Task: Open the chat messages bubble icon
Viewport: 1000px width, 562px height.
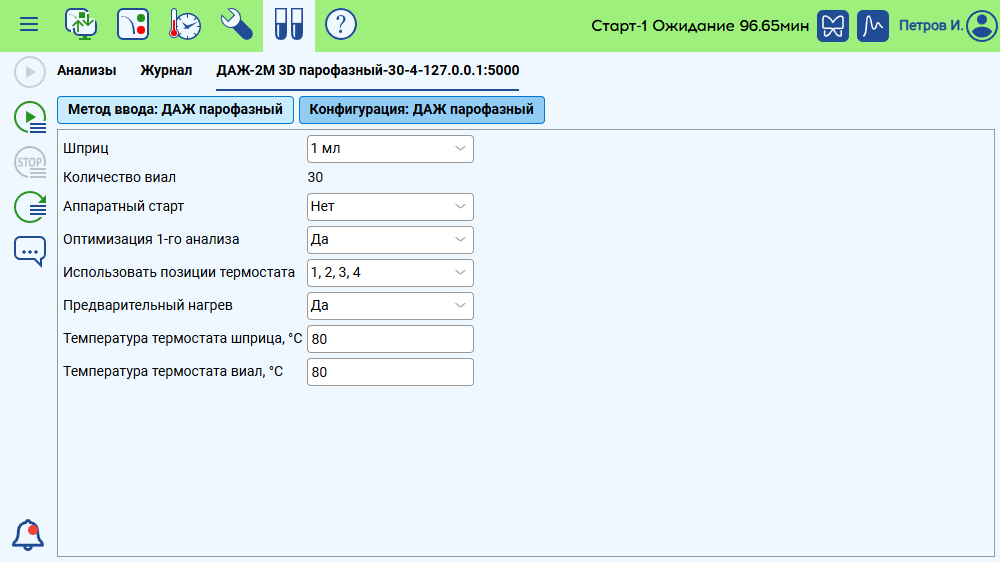Action: coord(30,250)
